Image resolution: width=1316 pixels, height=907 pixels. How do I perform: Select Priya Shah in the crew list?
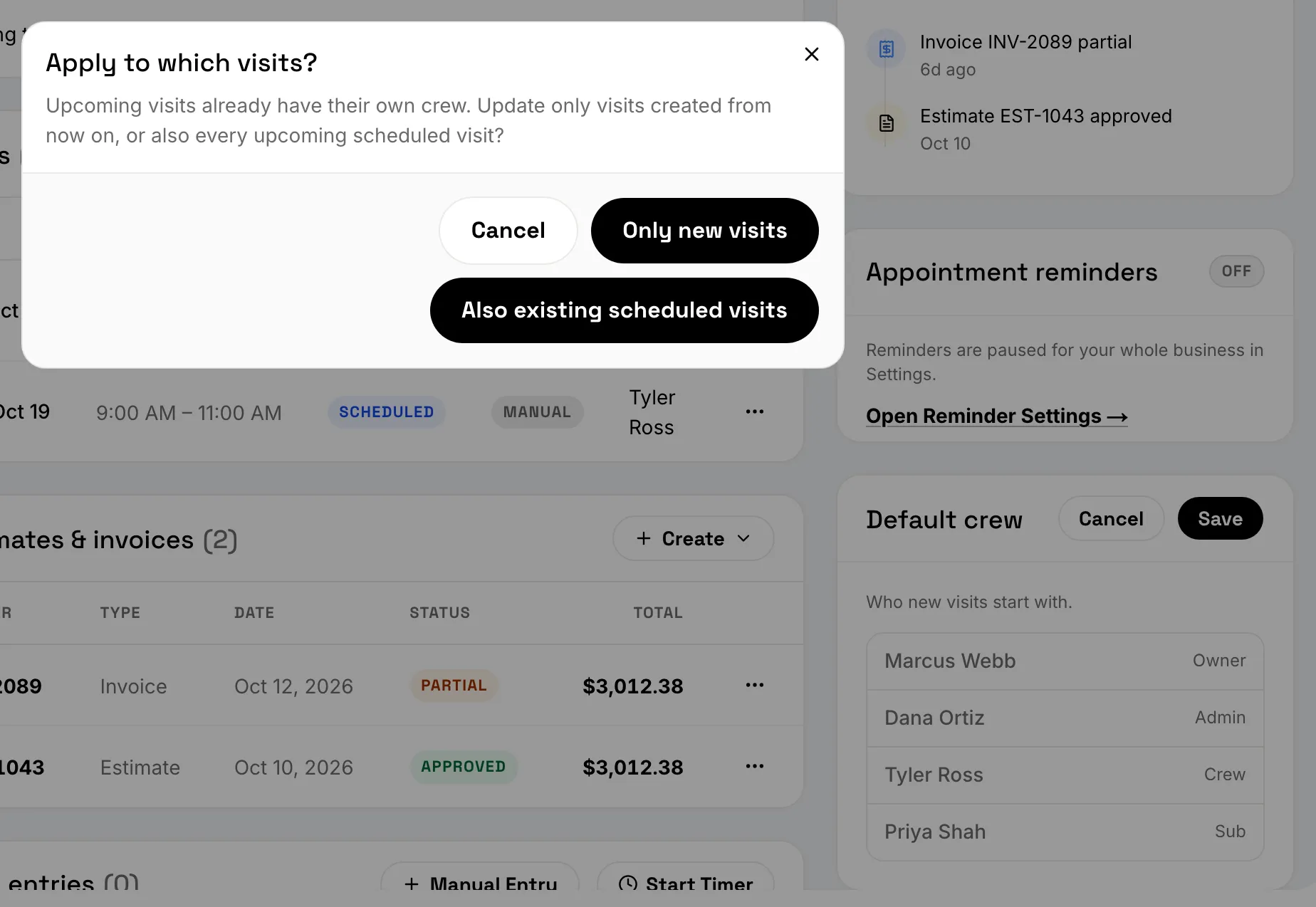[x=1065, y=832]
